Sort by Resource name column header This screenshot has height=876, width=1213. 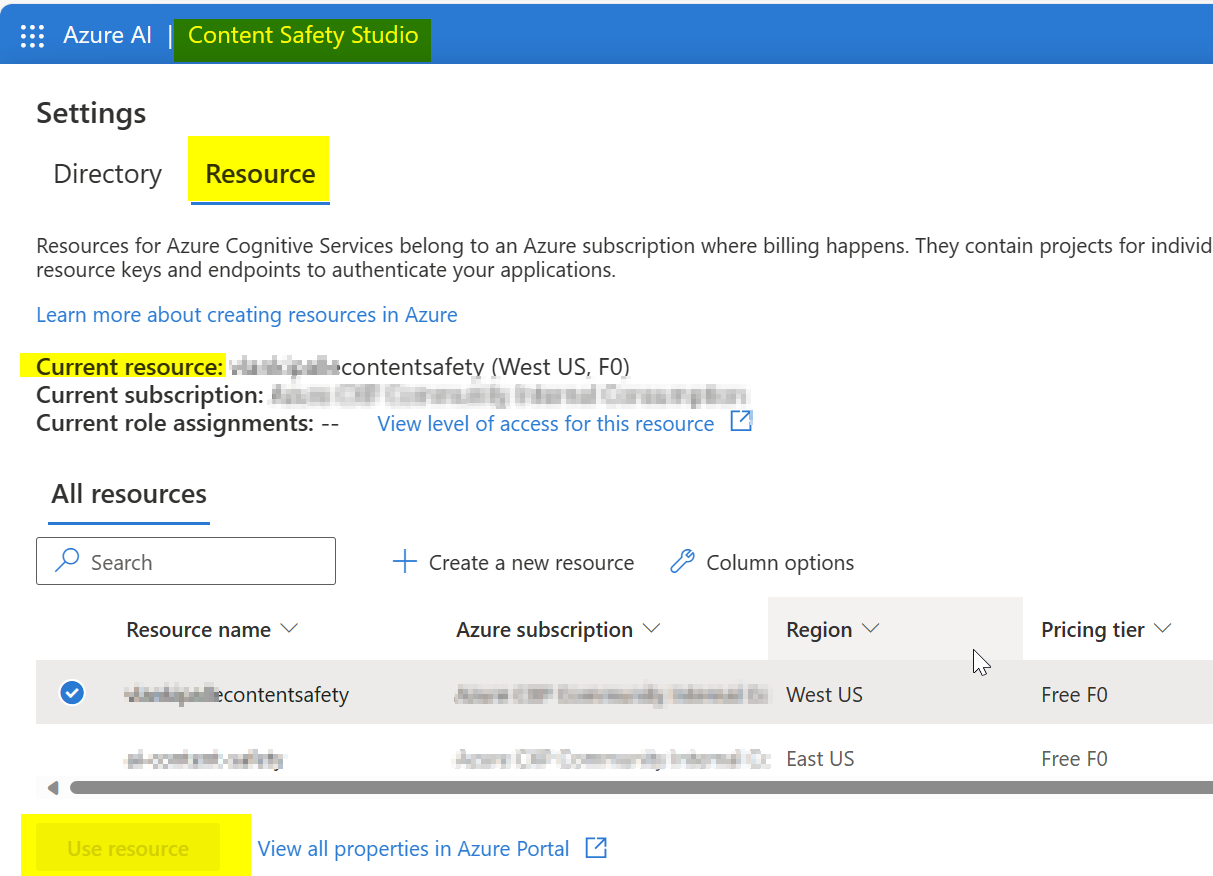pos(212,630)
